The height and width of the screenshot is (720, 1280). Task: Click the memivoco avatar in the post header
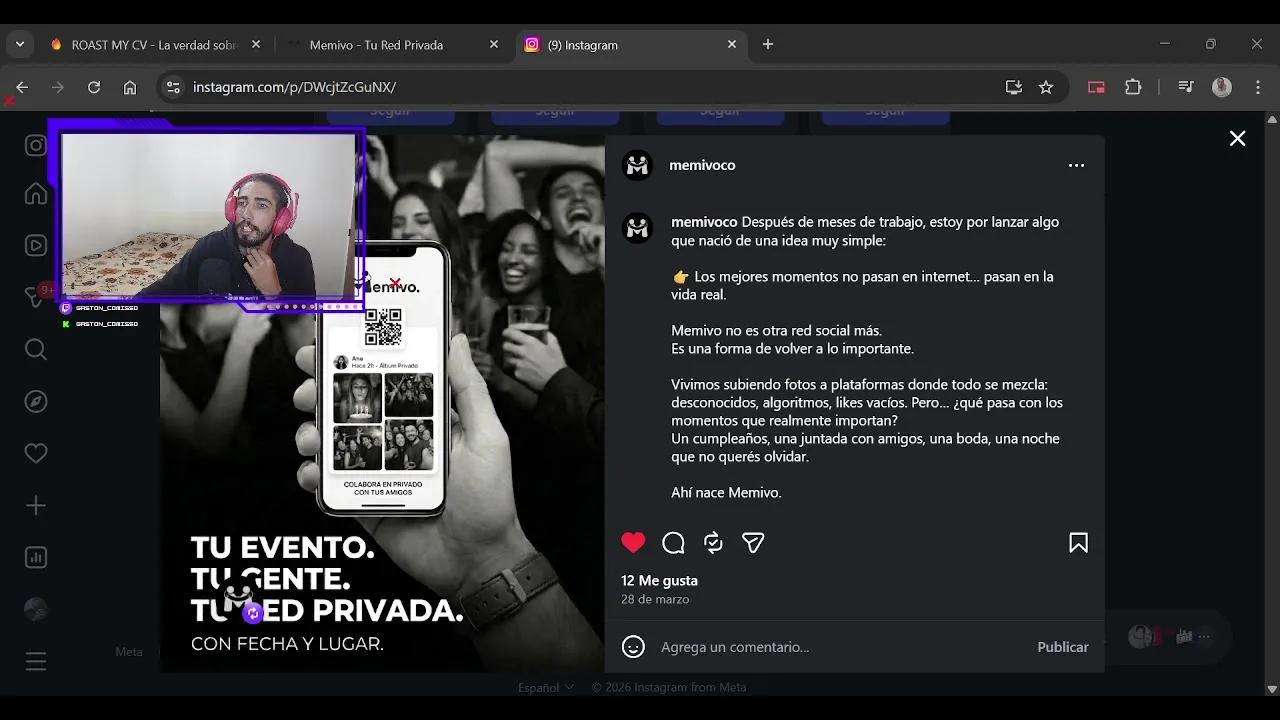637,165
